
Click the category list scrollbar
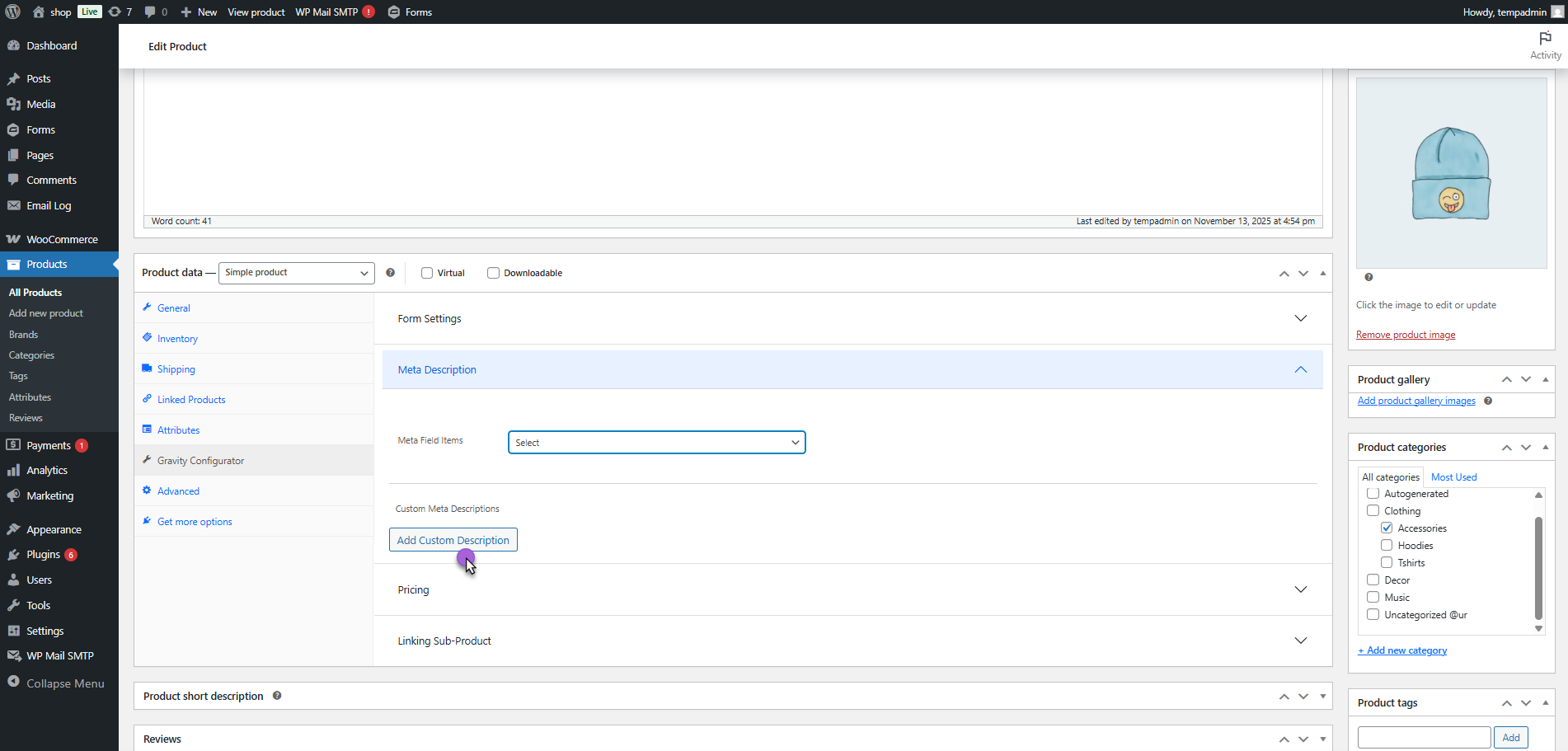(x=1537, y=567)
